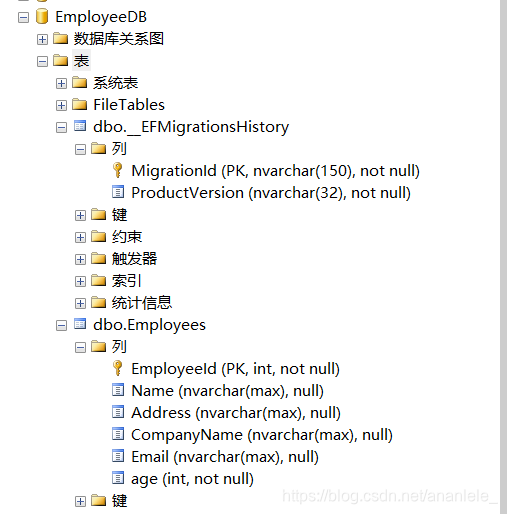Image resolution: width=507 pixels, height=514 pixels.
Task: Expand the 系统表 folder
Action: (61, 83)
